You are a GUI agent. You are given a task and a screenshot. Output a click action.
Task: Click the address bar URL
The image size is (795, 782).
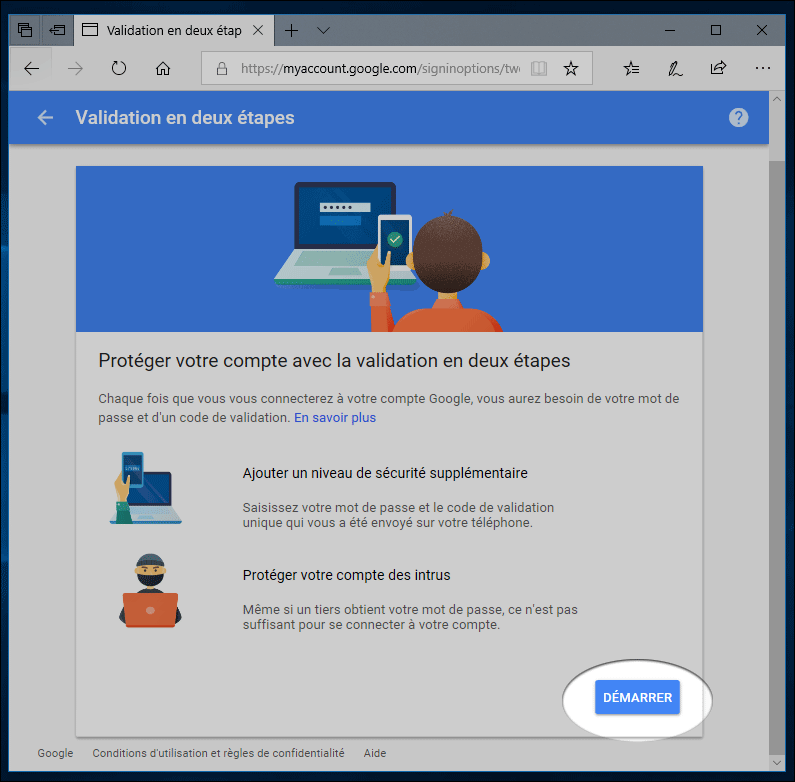click(380, 68)
